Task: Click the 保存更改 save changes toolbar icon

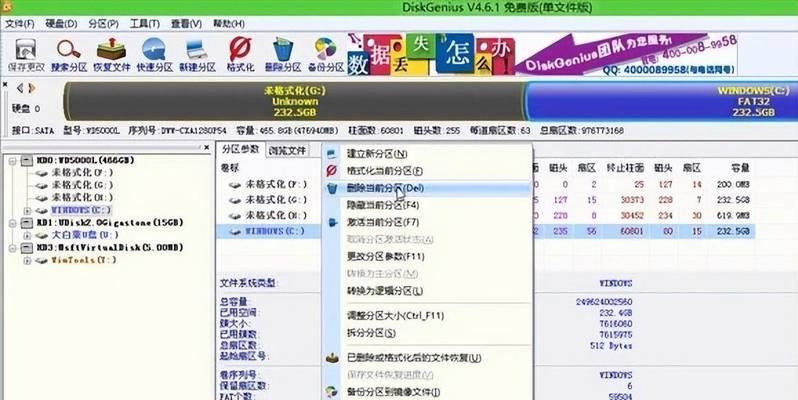Action: click(26, 54)
